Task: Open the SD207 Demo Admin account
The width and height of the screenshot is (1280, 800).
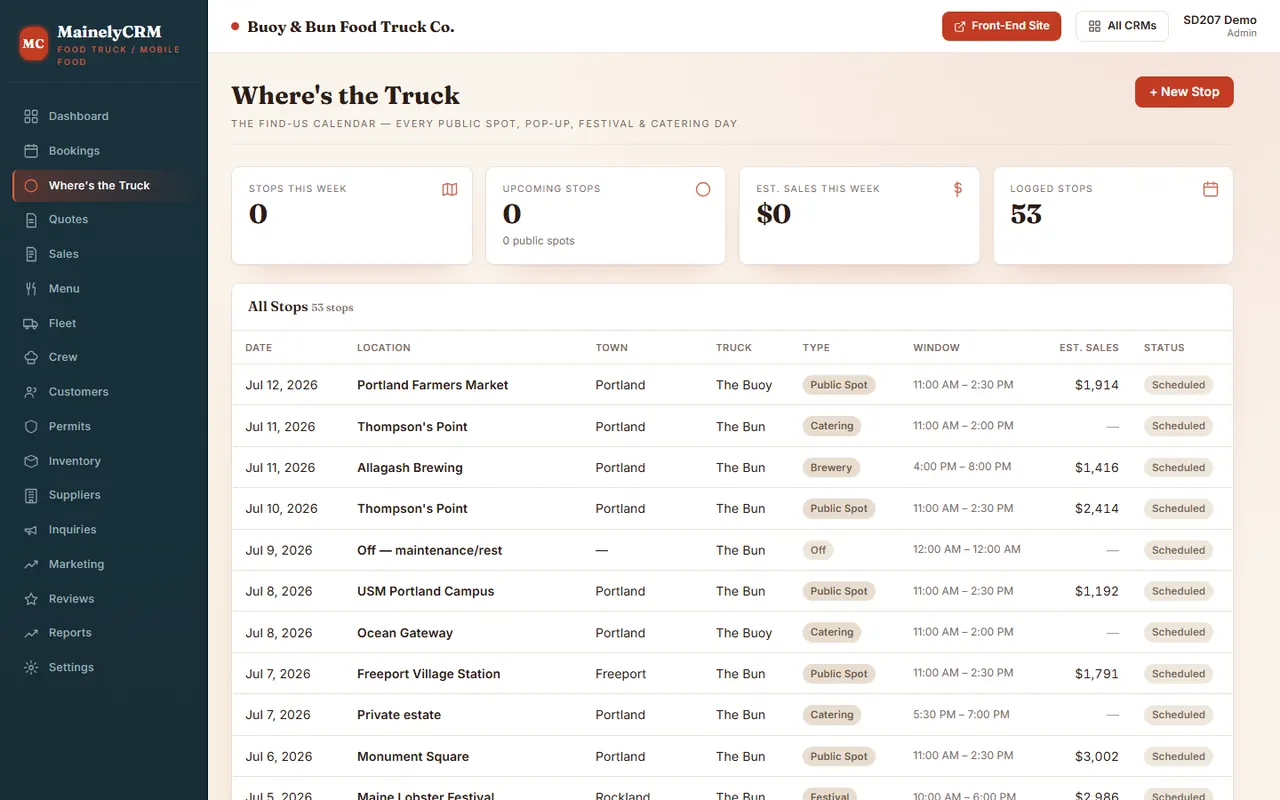Action: pyautogui.click(x=1220, y=26)
